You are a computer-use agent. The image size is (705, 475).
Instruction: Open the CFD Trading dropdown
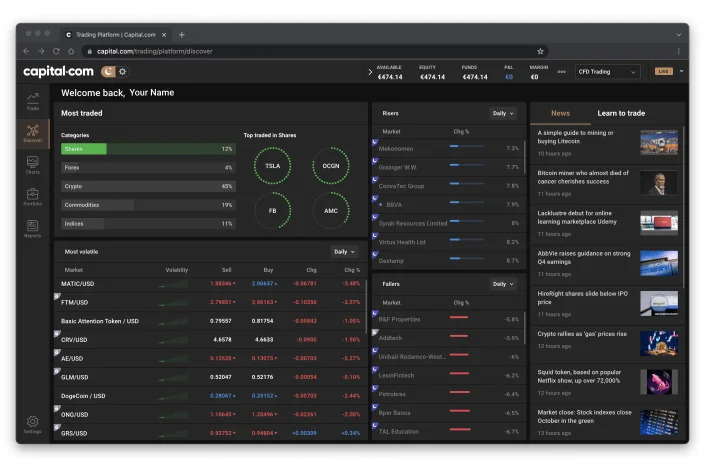[x=607, y=72]
